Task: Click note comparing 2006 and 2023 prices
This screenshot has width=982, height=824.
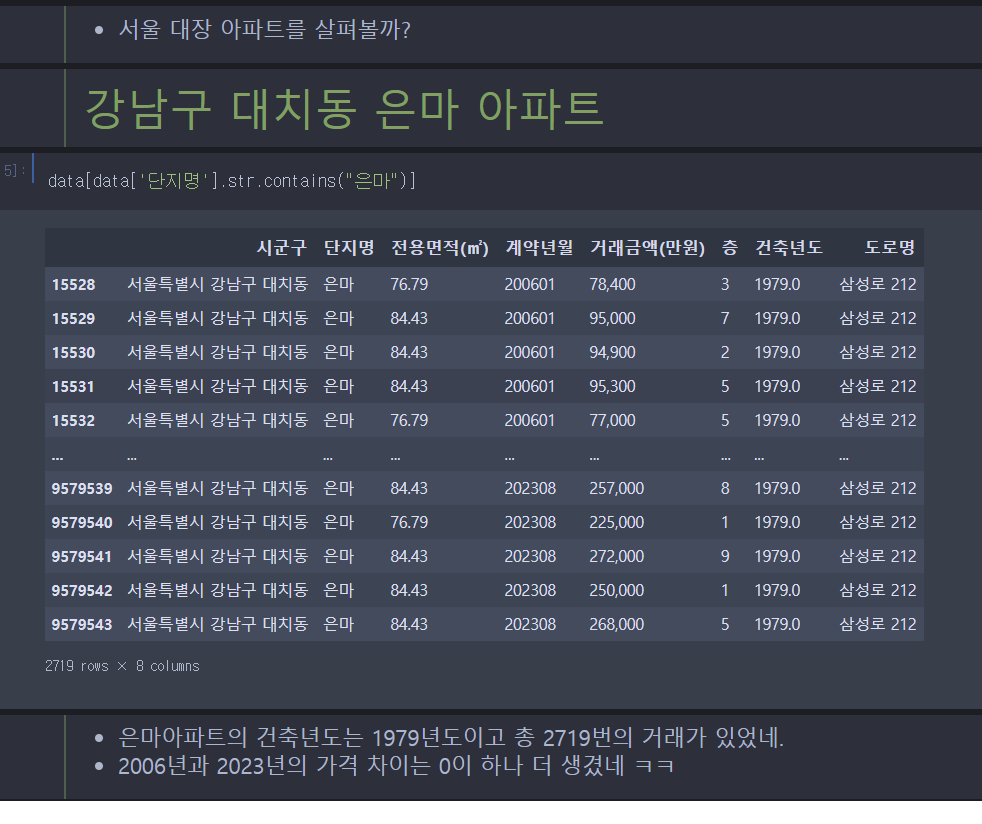Action: [396, 766]
